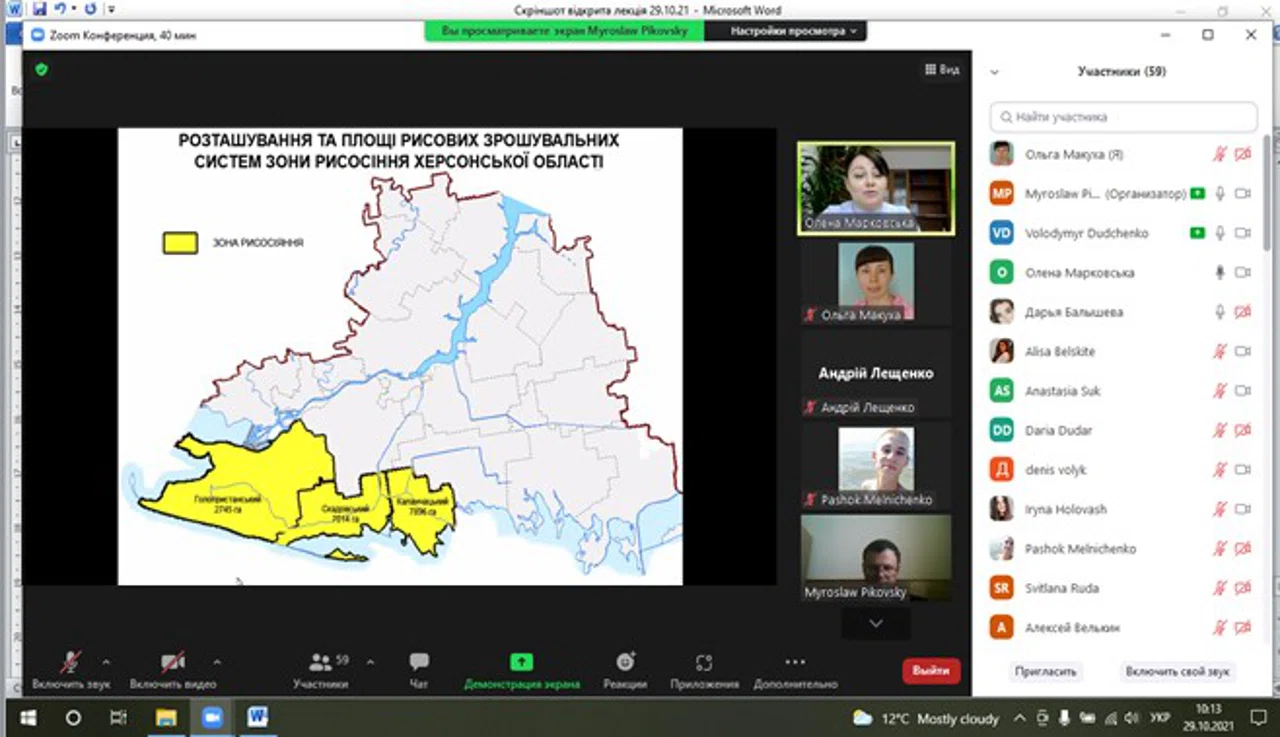The width and height of the screenshot is (1280, 737).
Task: Open the Чат chat icon
Action: 420,670
